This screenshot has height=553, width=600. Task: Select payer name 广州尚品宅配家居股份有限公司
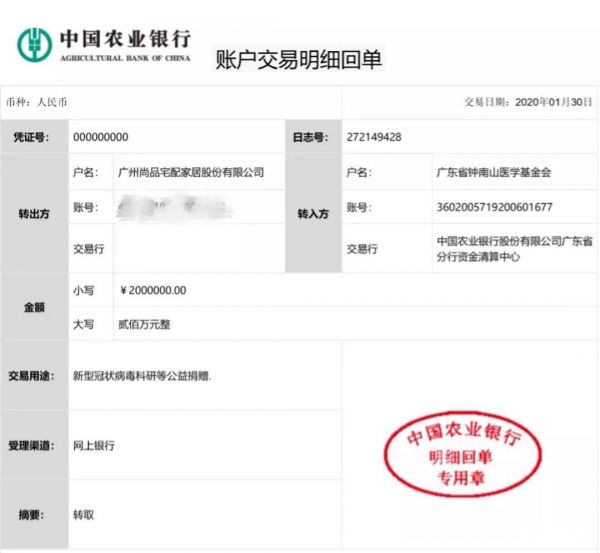[x=191, y=172]
